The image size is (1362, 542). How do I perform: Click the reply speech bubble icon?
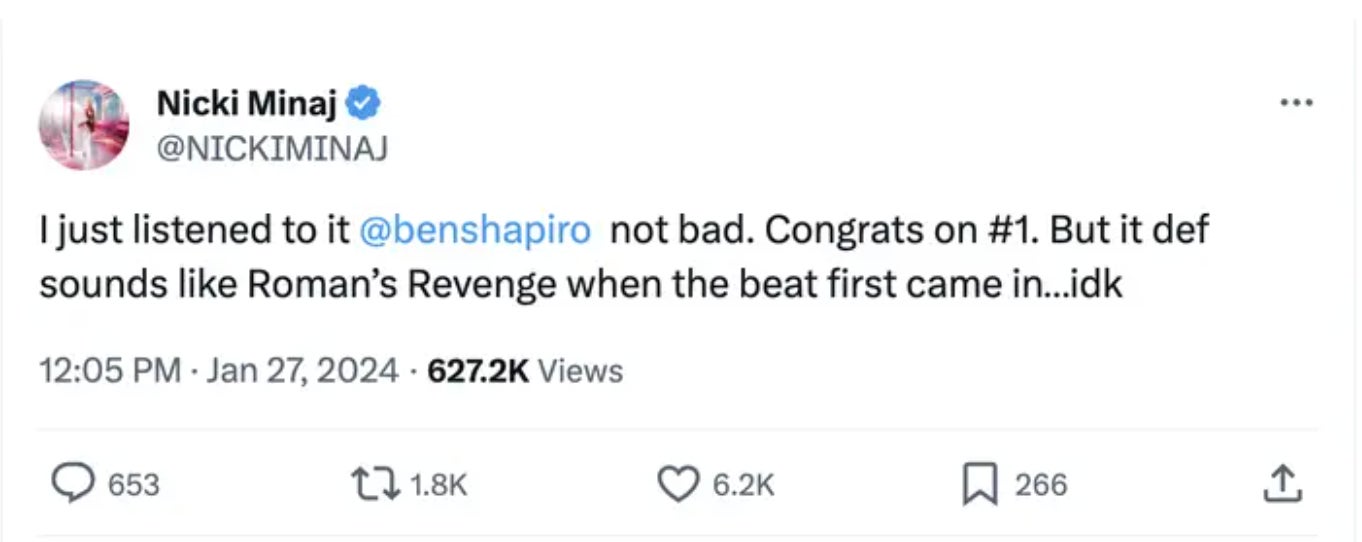click(x=71, y=484)
